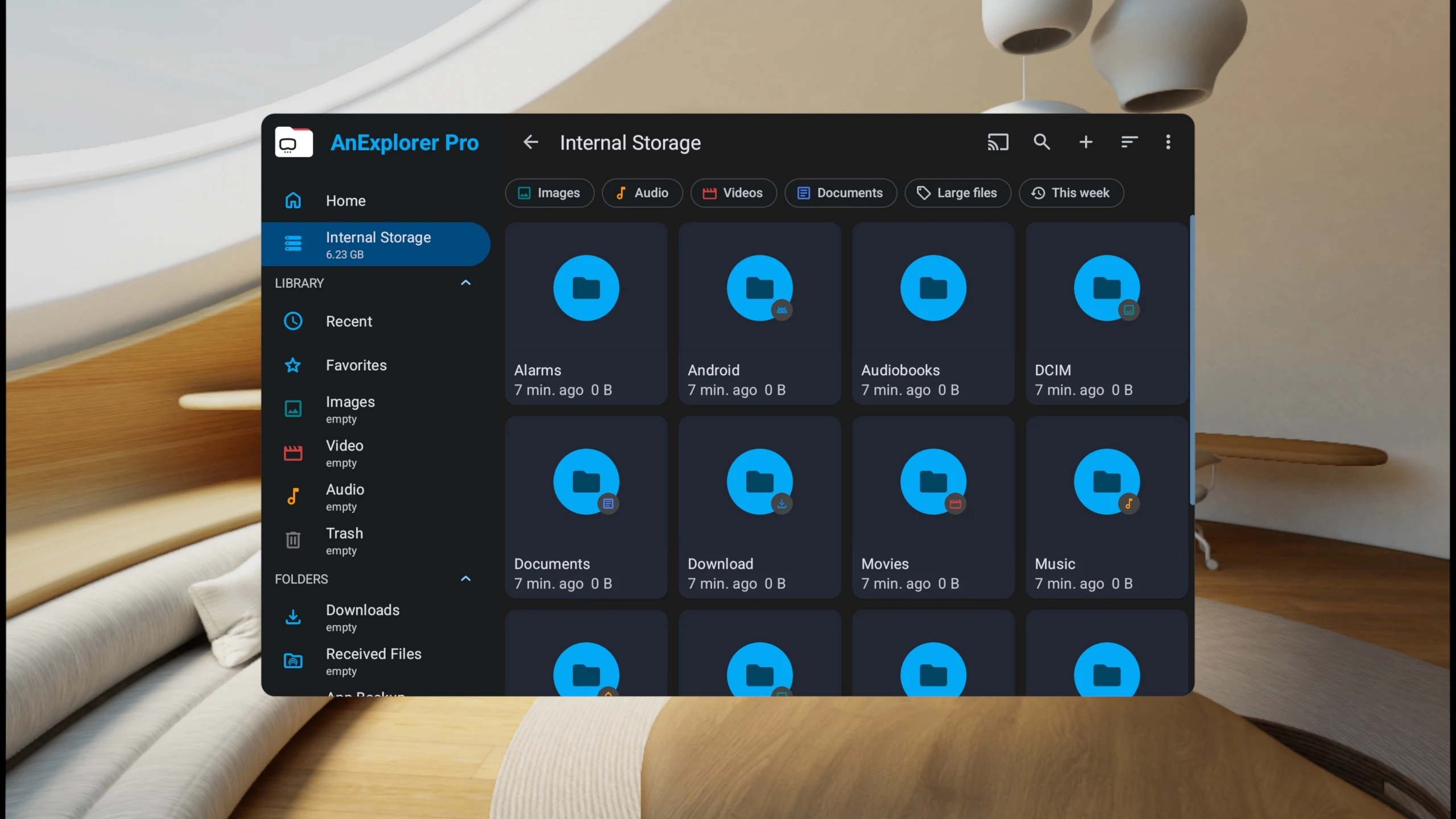Viewport: 1456px width, 819px height.
Task: Click the Received Files folder icon
Action: 293,661
